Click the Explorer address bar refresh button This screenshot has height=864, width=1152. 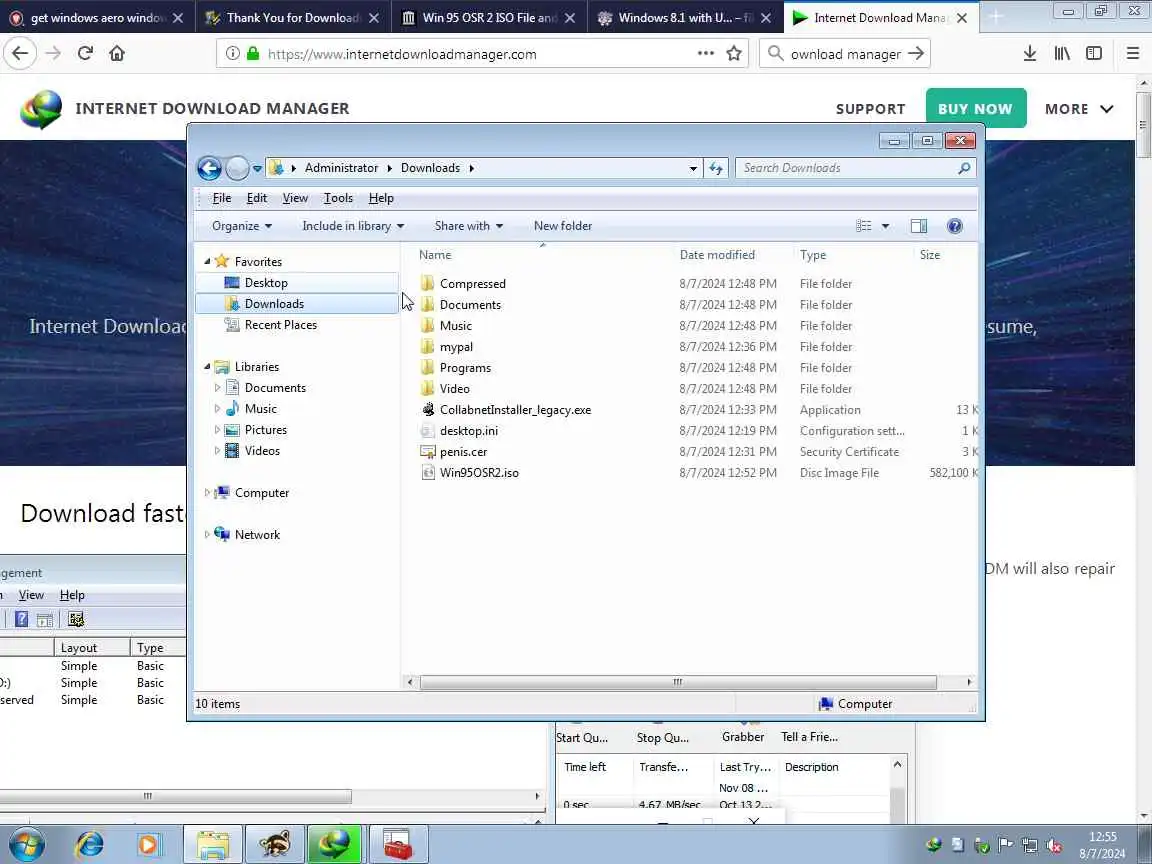tap(716, 168)
